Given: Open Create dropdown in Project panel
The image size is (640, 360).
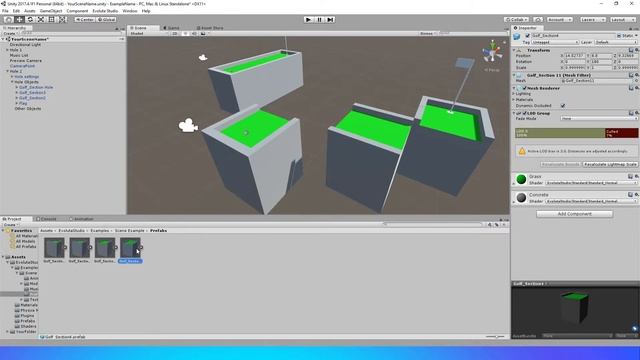Looking at the screenshot, I should point(10,224).
